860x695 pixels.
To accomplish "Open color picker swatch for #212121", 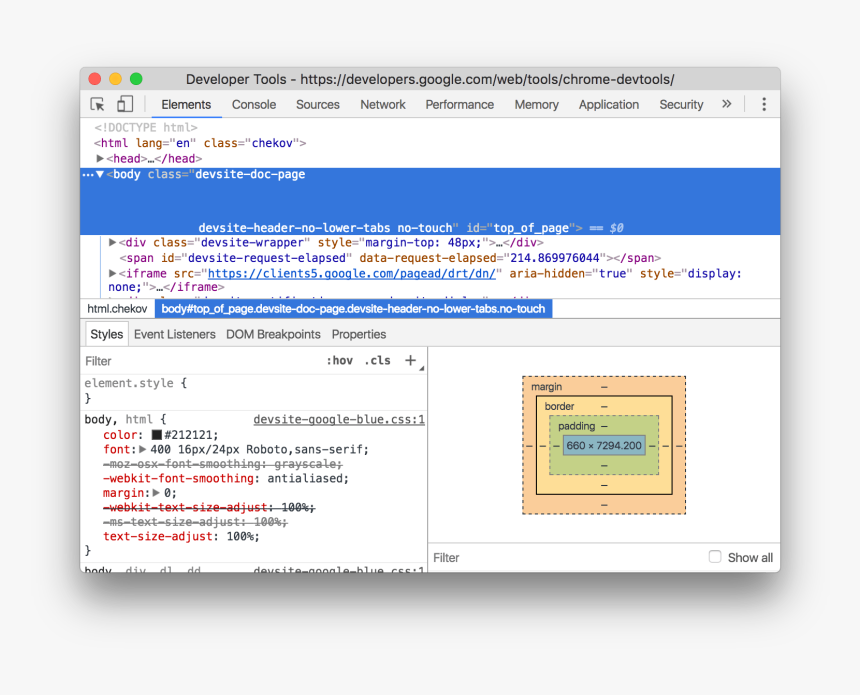I will pyautogui.click(x=157, y=435).
